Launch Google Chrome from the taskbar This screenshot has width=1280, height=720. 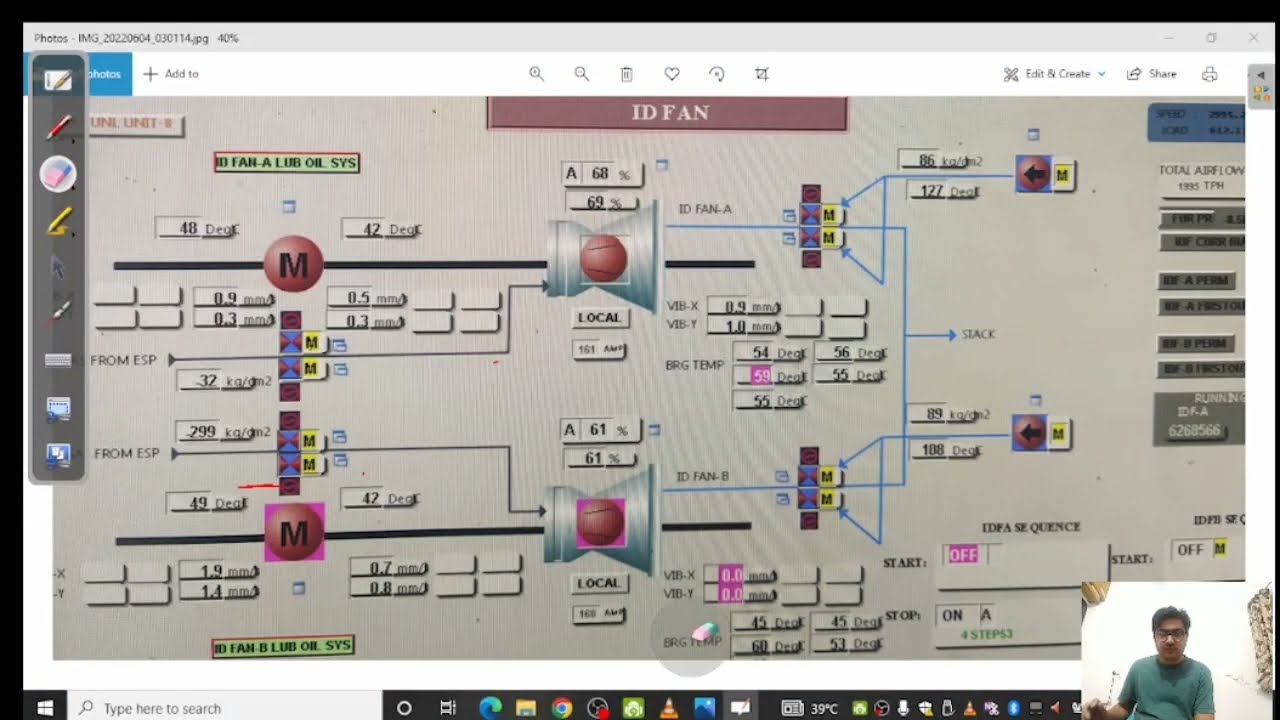[x=562, y=708]
